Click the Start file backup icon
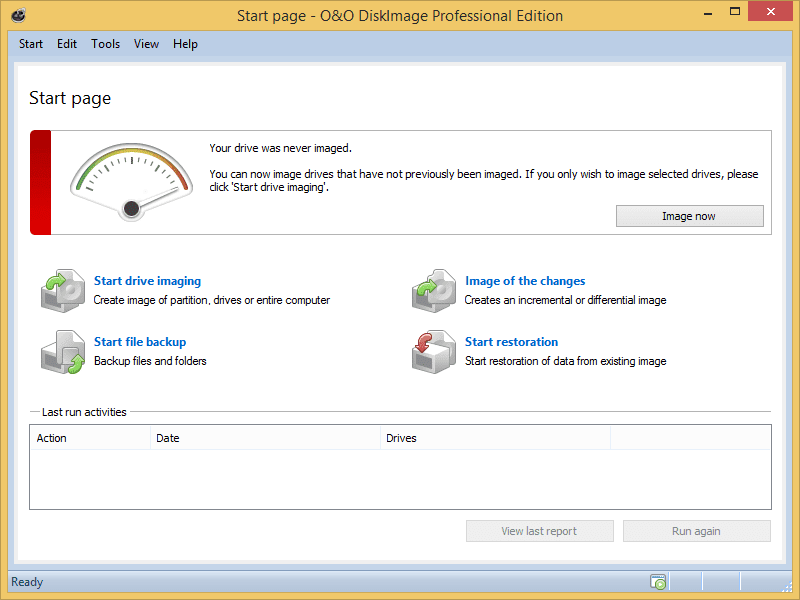800x600 pixels. (63, 352)
